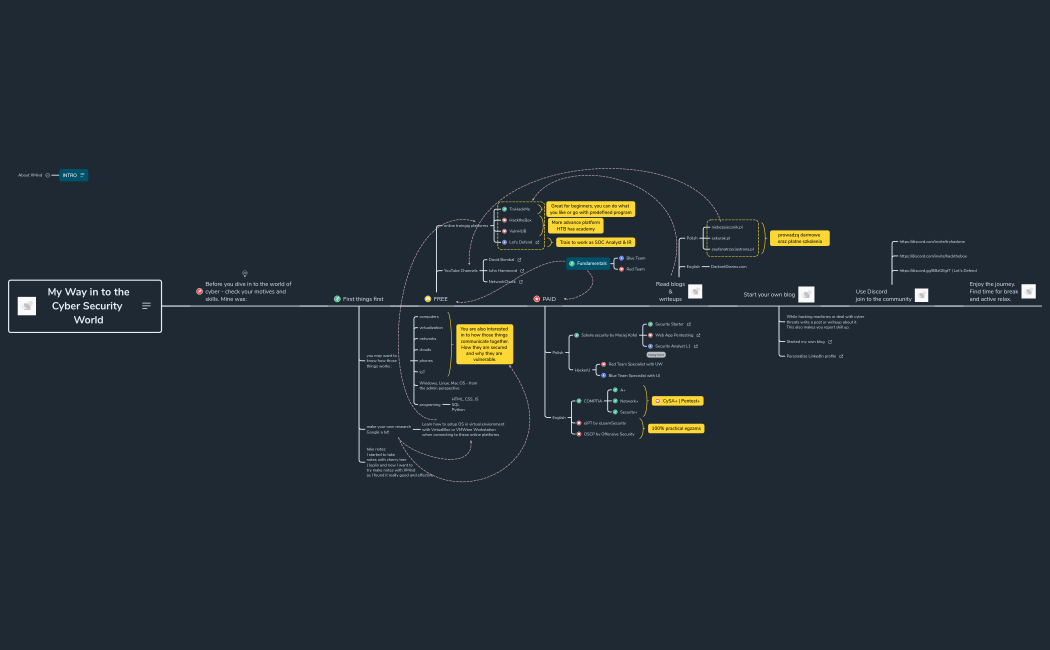This screenshot has height=650, width=1050.
Task: Click the many hours badge under Security Analyst L1
Action: 656,355
